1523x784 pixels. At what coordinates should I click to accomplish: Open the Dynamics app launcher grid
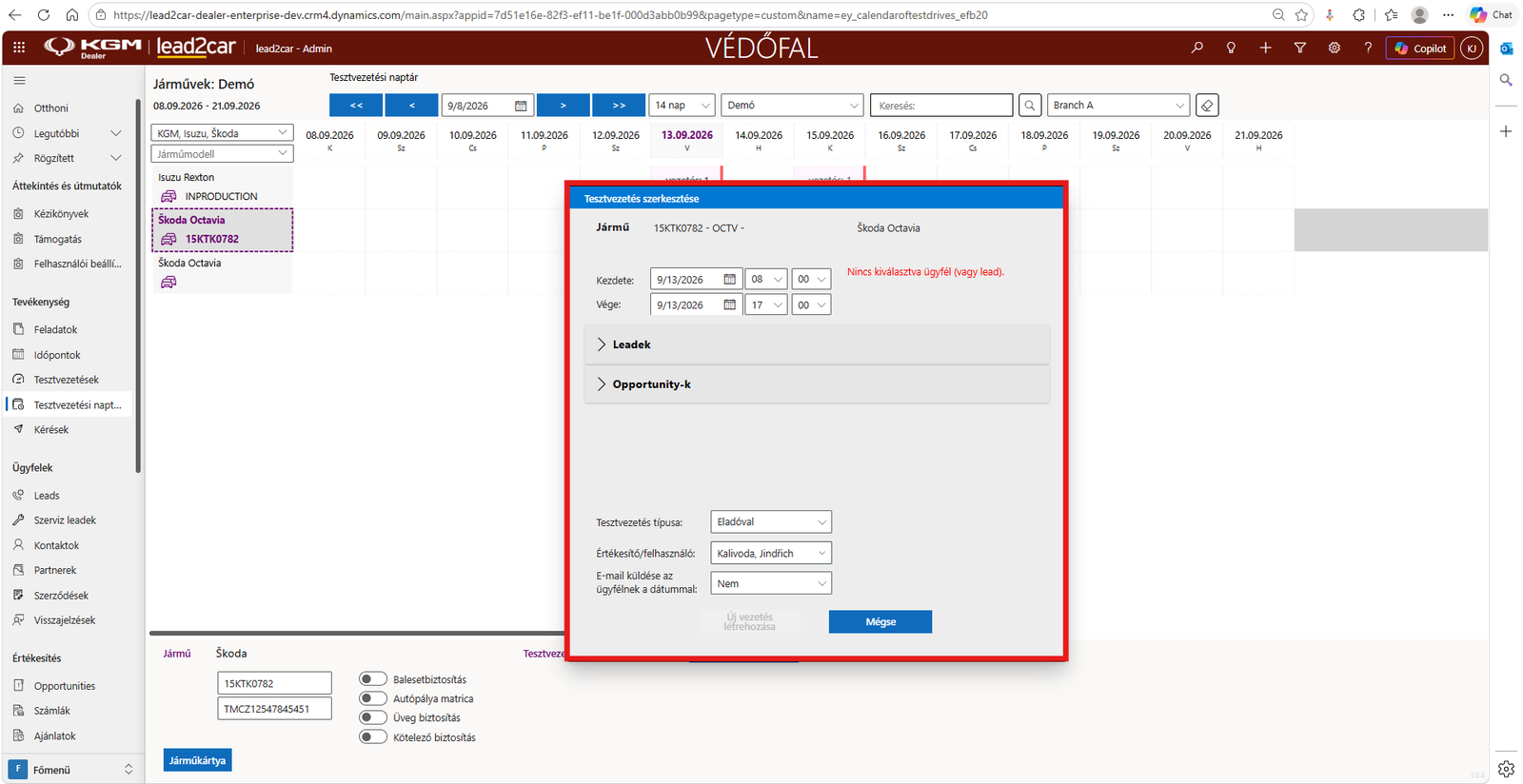(x=19, y=48)
